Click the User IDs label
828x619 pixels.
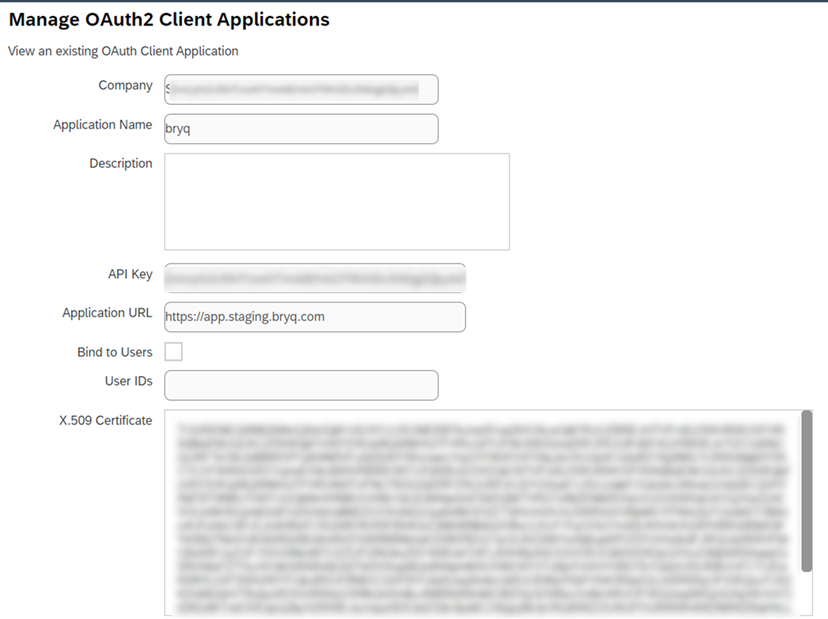coord(128,381)
